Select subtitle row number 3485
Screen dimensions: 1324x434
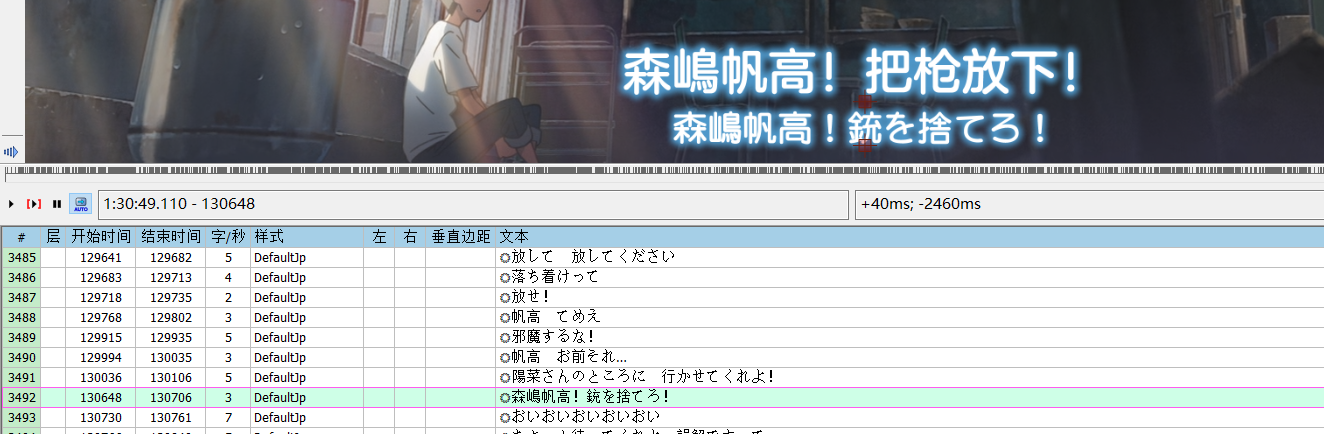click(21, 257)
